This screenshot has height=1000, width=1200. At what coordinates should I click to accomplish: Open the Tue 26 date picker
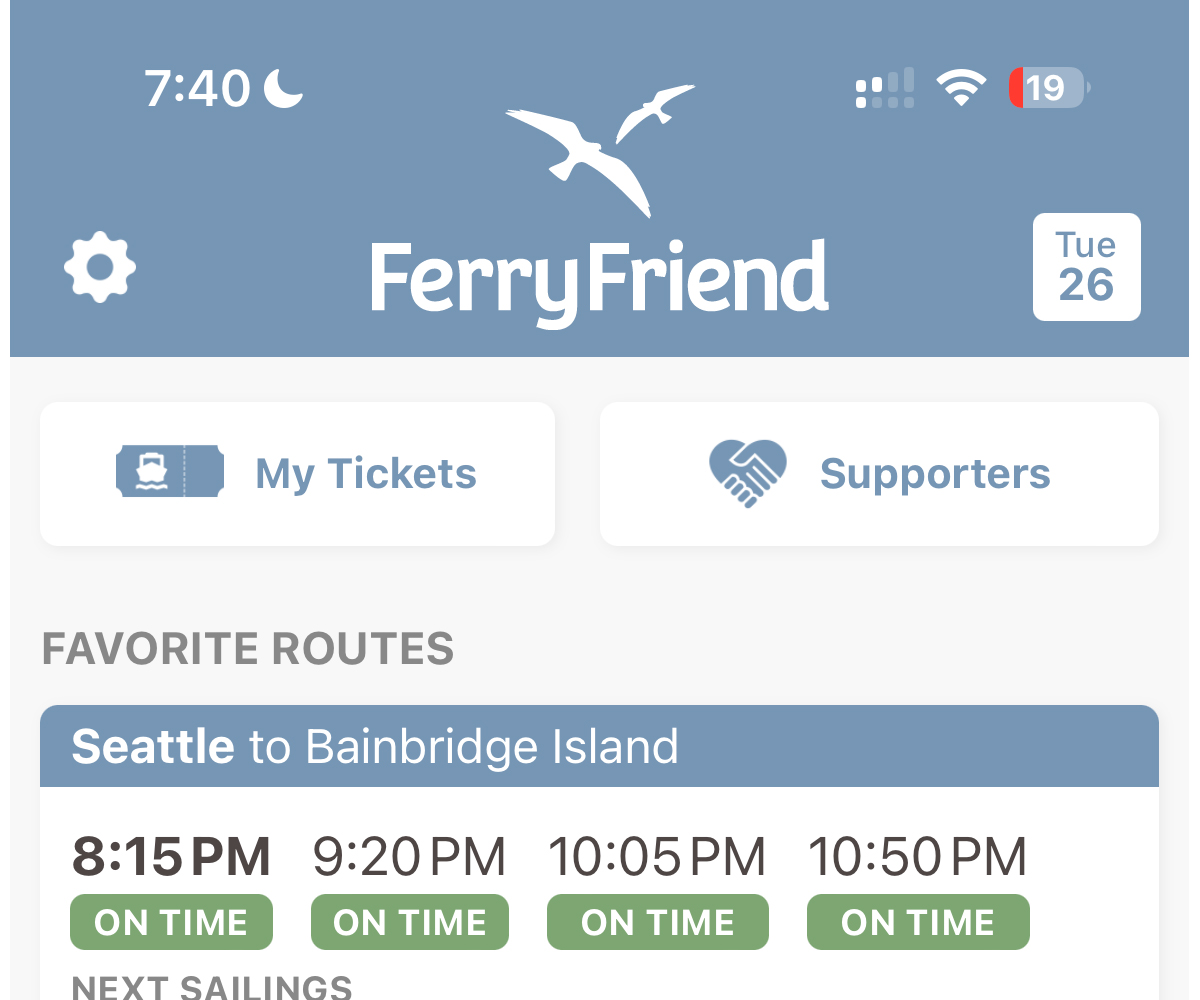coord(1086,267)
